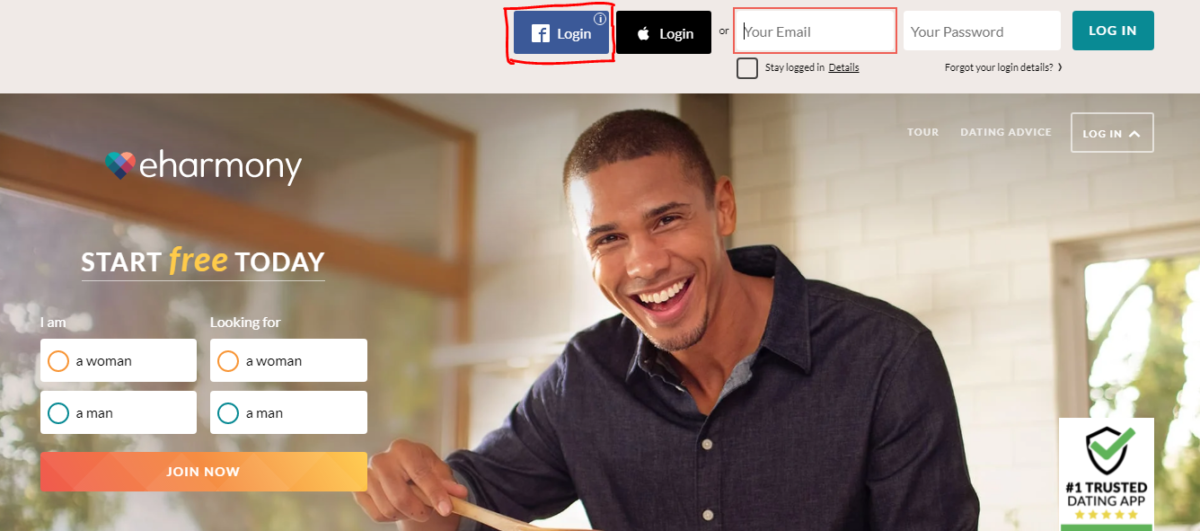Click the info icon on Facebook Login button
1200x531 pixels.
pyautogui.click(x=600, y=18)
